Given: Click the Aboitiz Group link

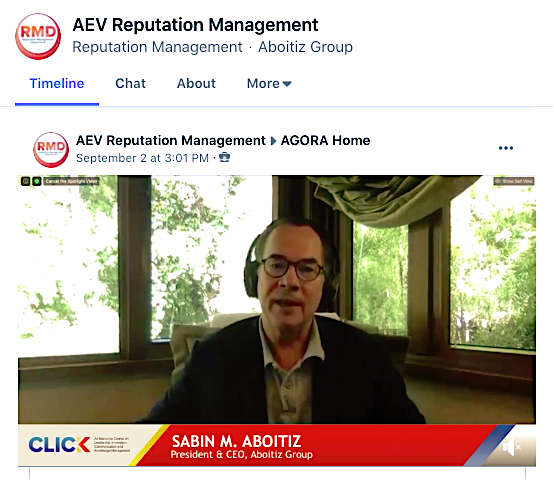Looking at the screenshot, I should click(305, 47).
